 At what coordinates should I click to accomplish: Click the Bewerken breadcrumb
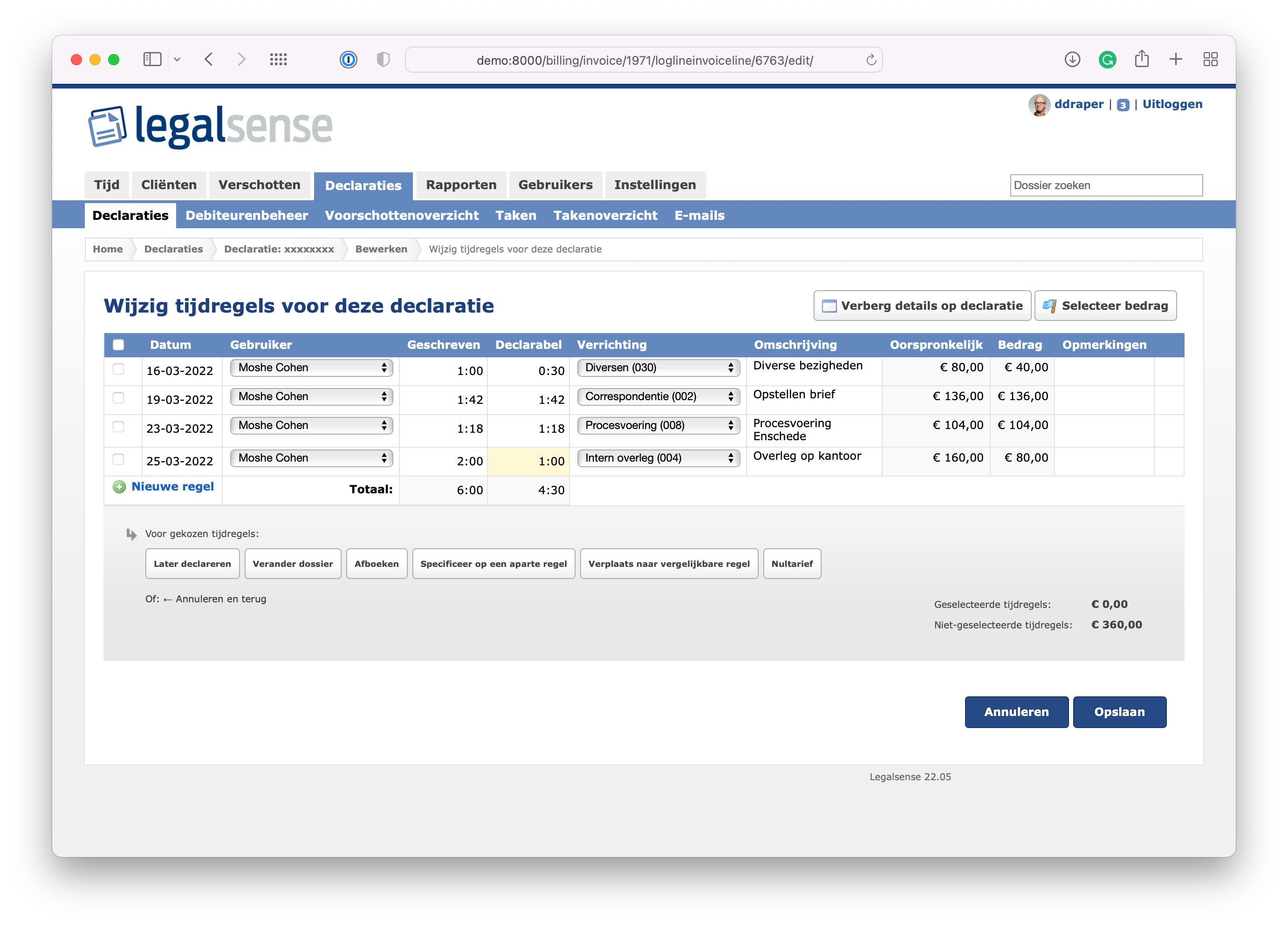click(381, 249)
